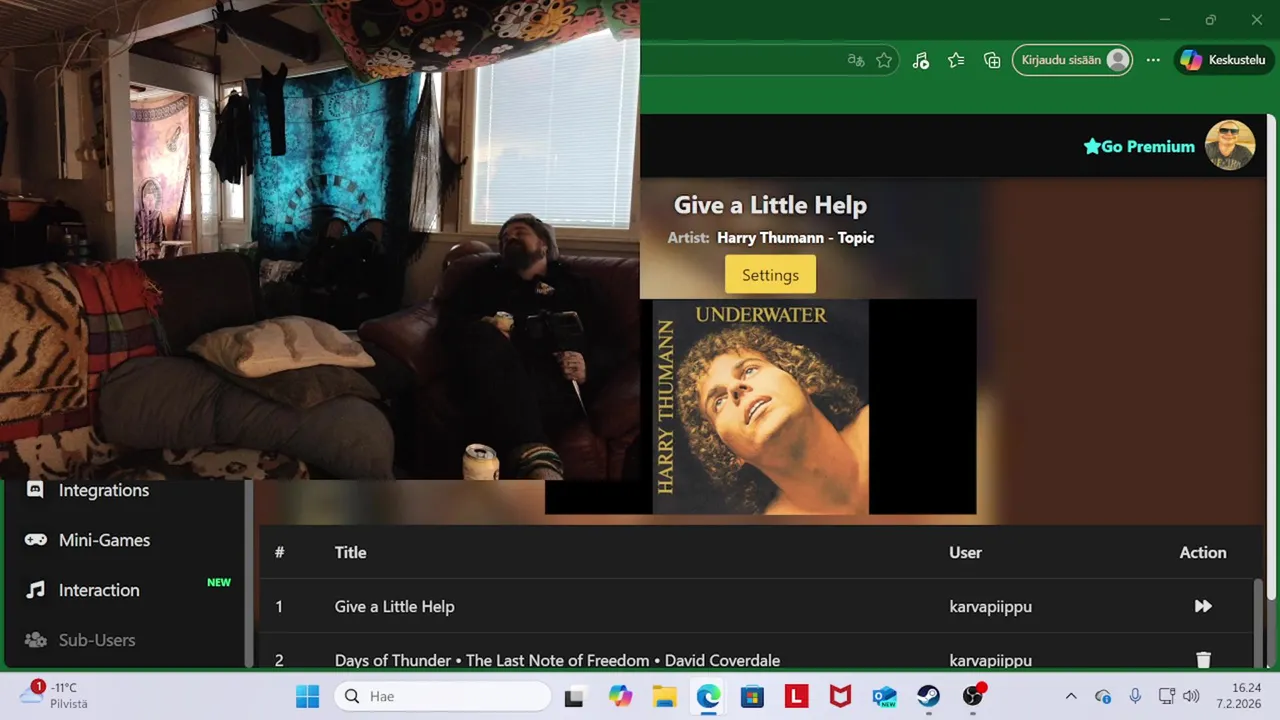Open the red L app on taskbar
This screenshot has height=720, width=1280.
pos(796,696)
